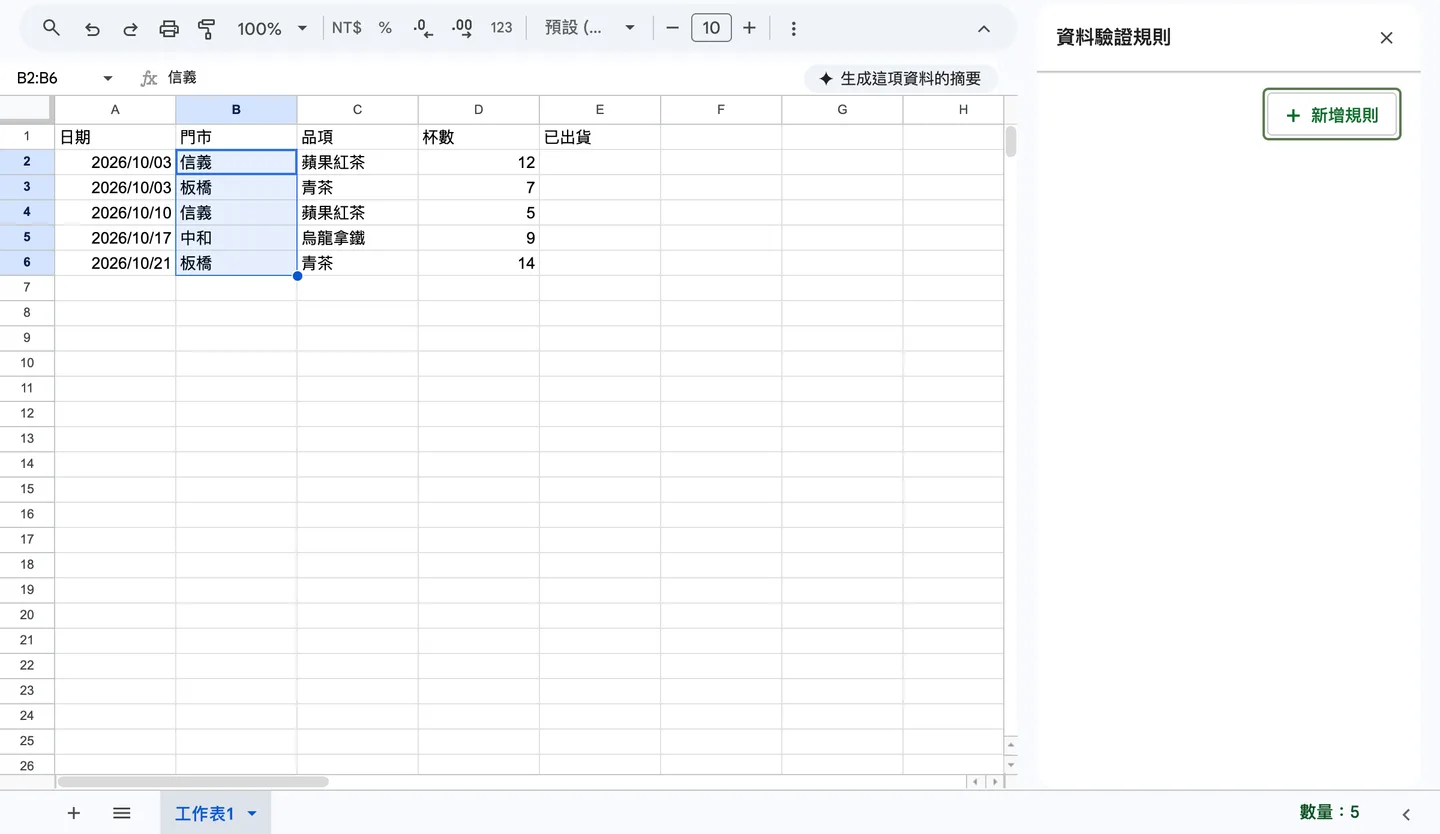Select the paint format roller icon
The height and width of the screenshot is (834, 1440).
tap(207, 29)
